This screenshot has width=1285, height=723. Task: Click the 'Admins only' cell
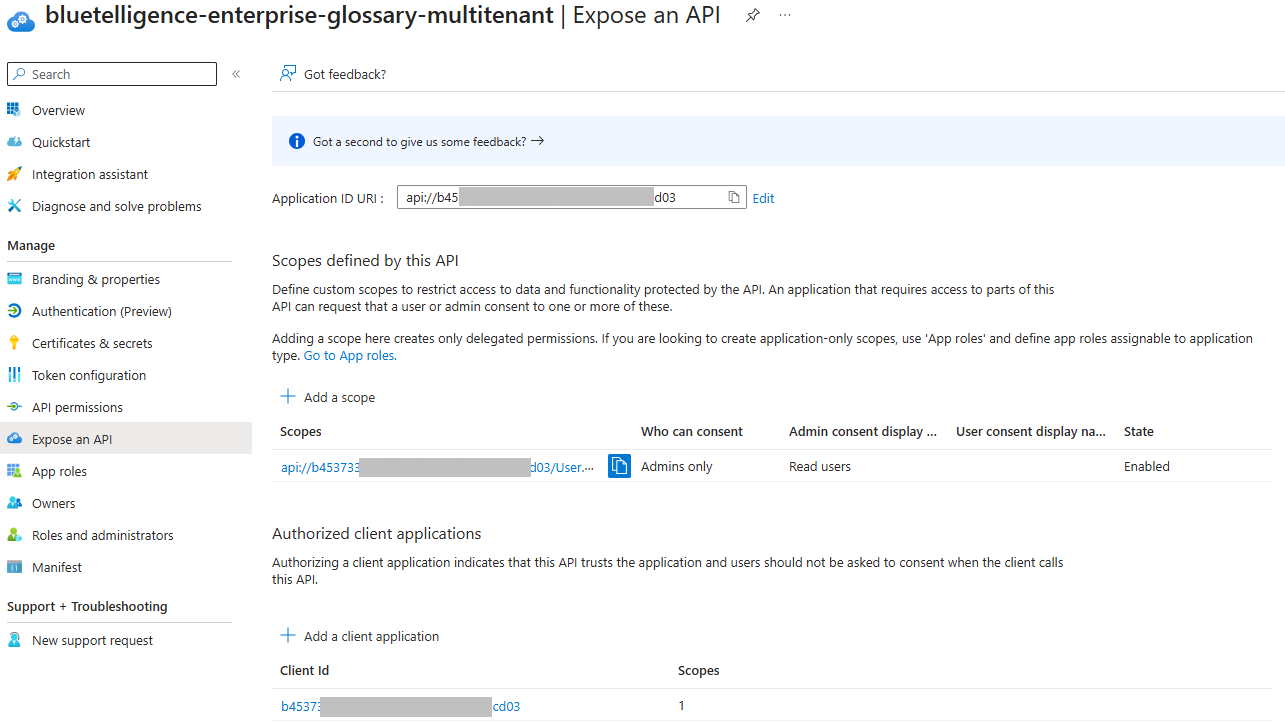coord(677,466)
